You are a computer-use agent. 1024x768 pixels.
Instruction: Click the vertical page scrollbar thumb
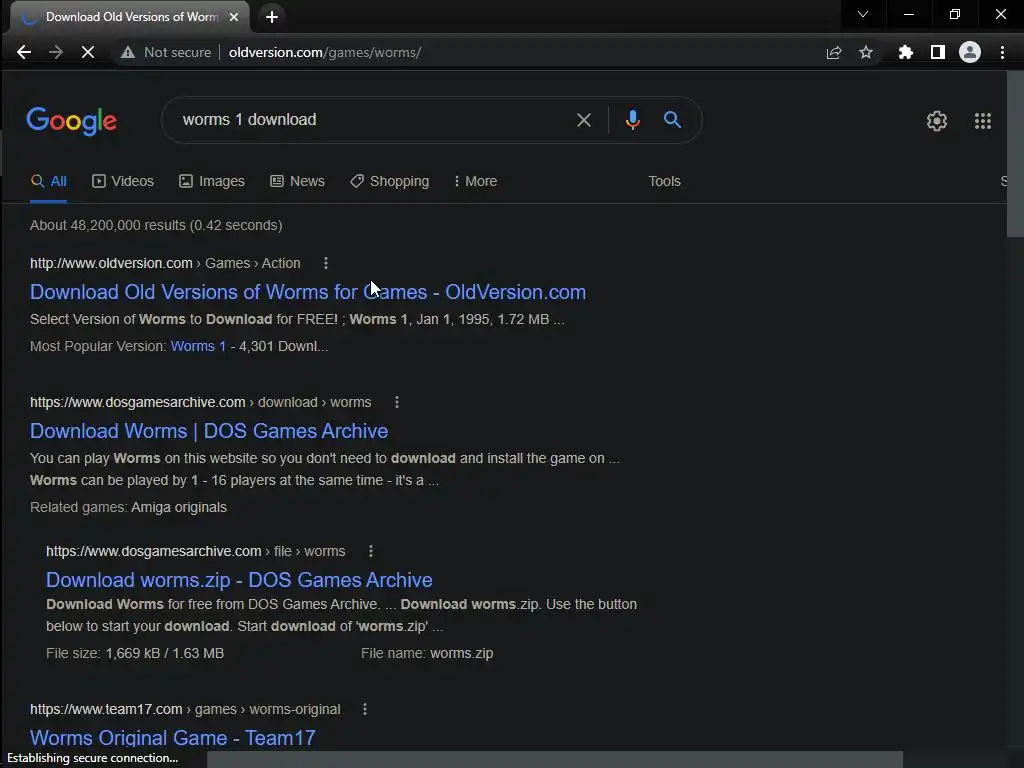tap(1016, 153)
